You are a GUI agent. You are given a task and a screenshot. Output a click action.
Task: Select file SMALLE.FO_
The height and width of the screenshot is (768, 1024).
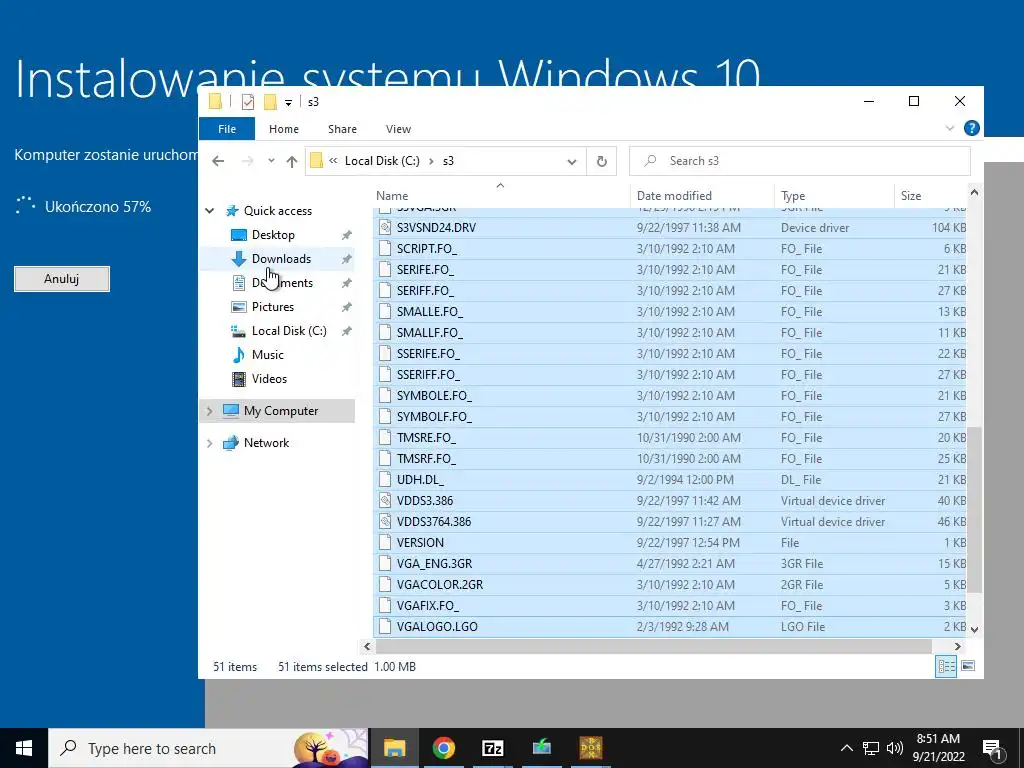tap(430, 312)
